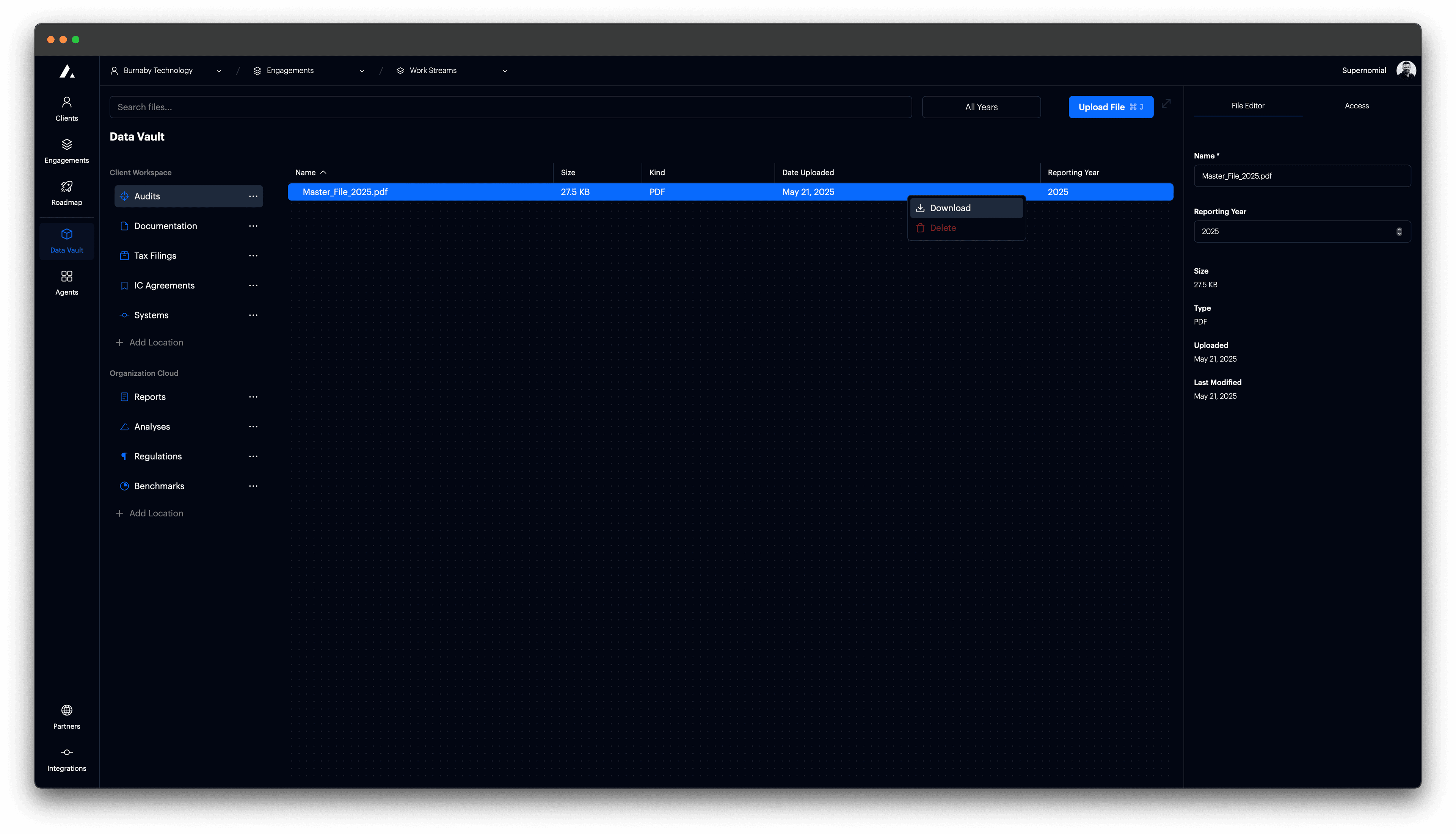Open the Clients section in the sidebar
Image resolution: width=1456 pixels, height=834 pixels.
(x=66, y=108)
